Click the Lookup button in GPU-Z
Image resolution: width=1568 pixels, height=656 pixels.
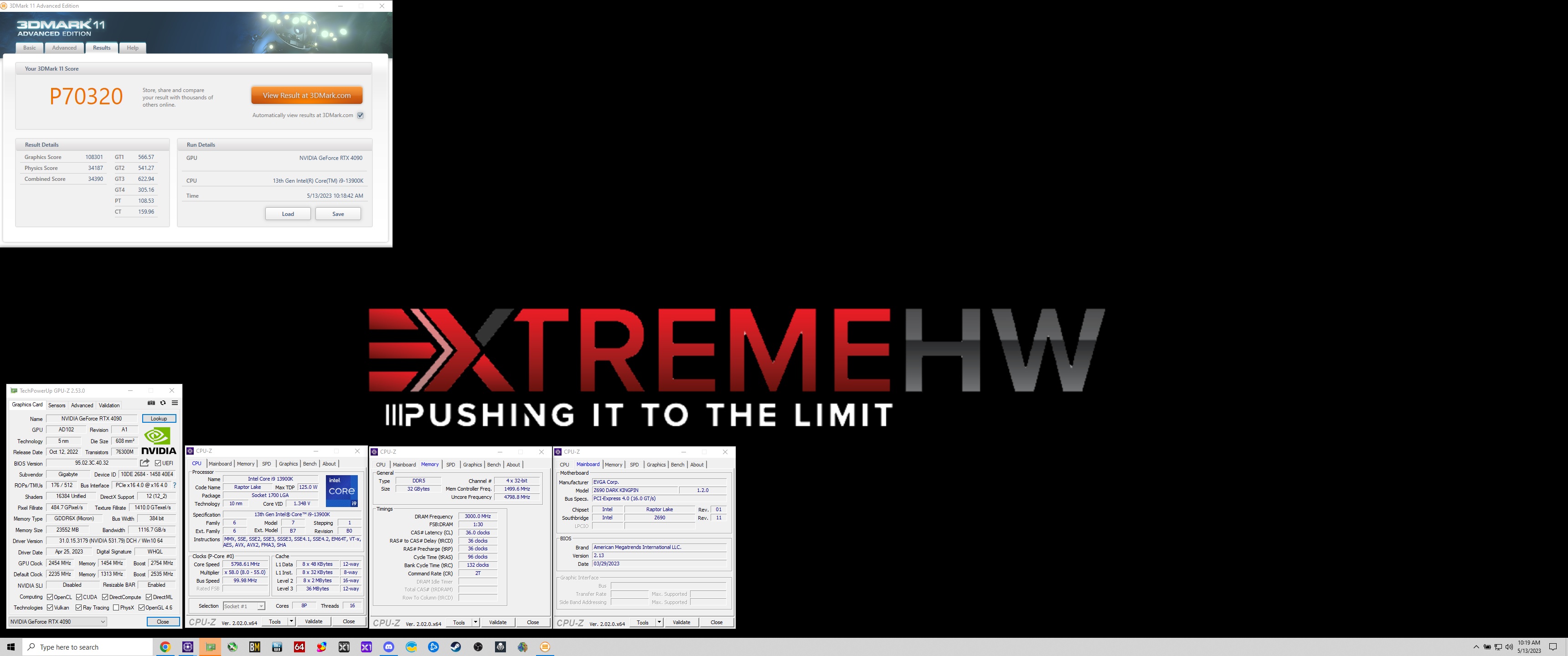tap(159, 419)
